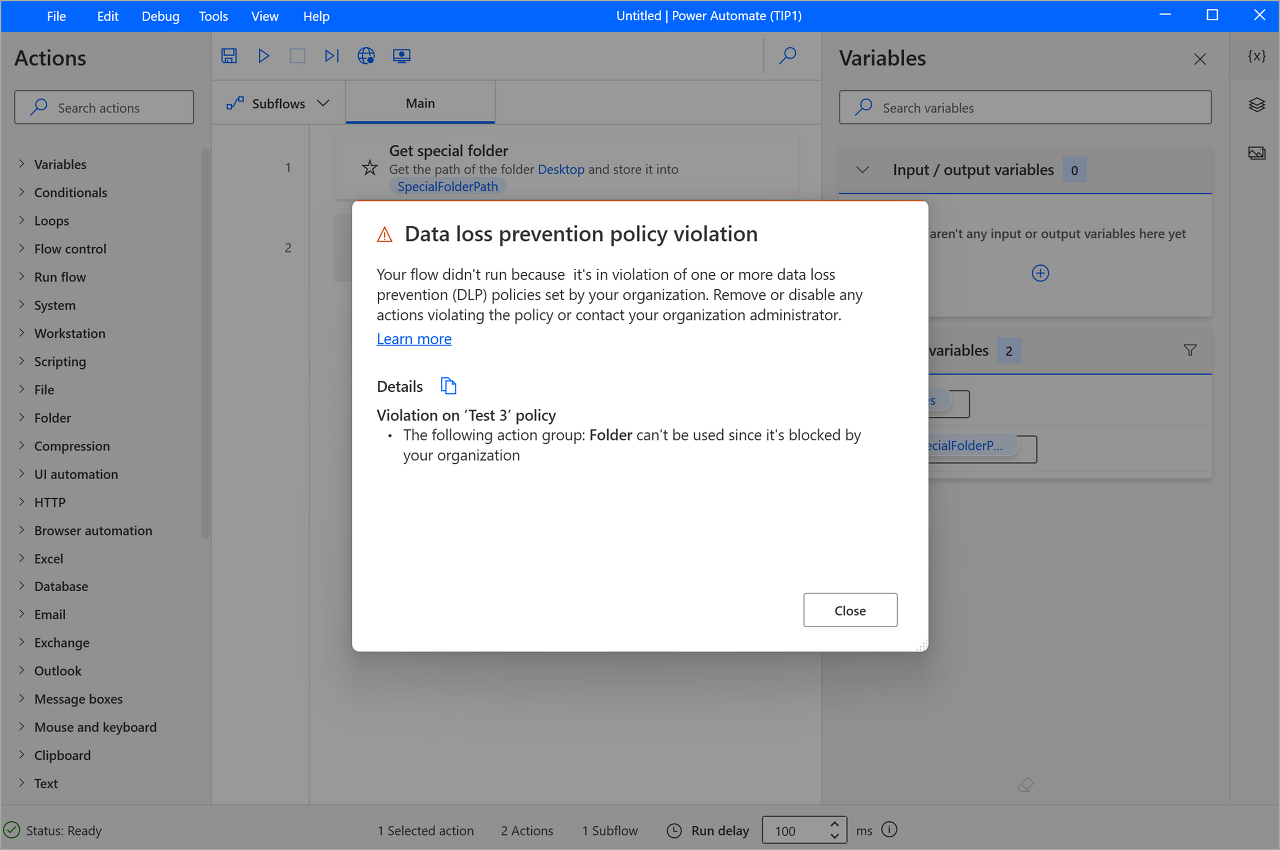Image resolution: width=1280 pixels, height=850 pixels.
Task: Click the Status Ready check icon
Action: [x=12, y=830]
